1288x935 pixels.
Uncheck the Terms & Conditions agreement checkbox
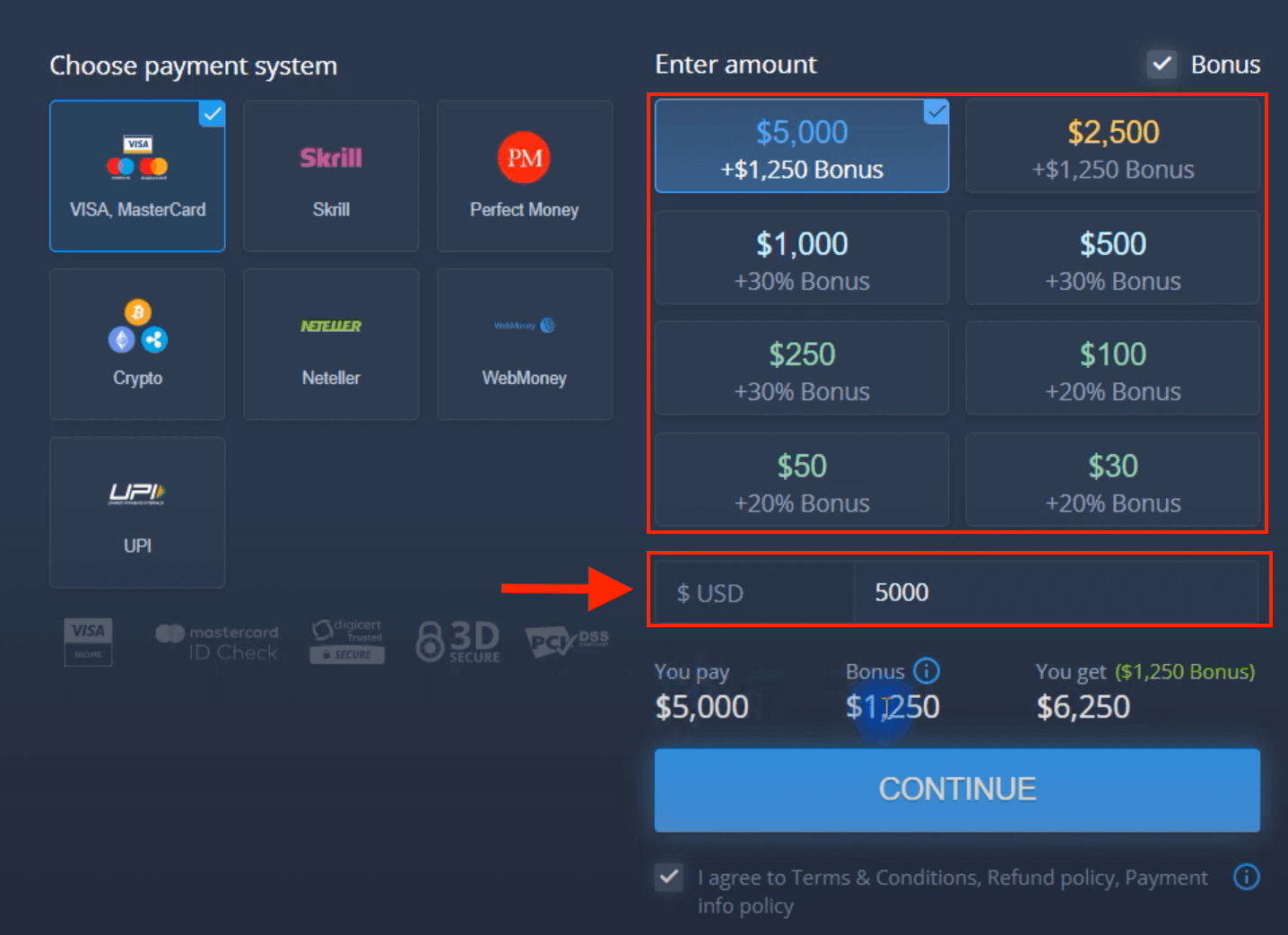click(668, 878)
